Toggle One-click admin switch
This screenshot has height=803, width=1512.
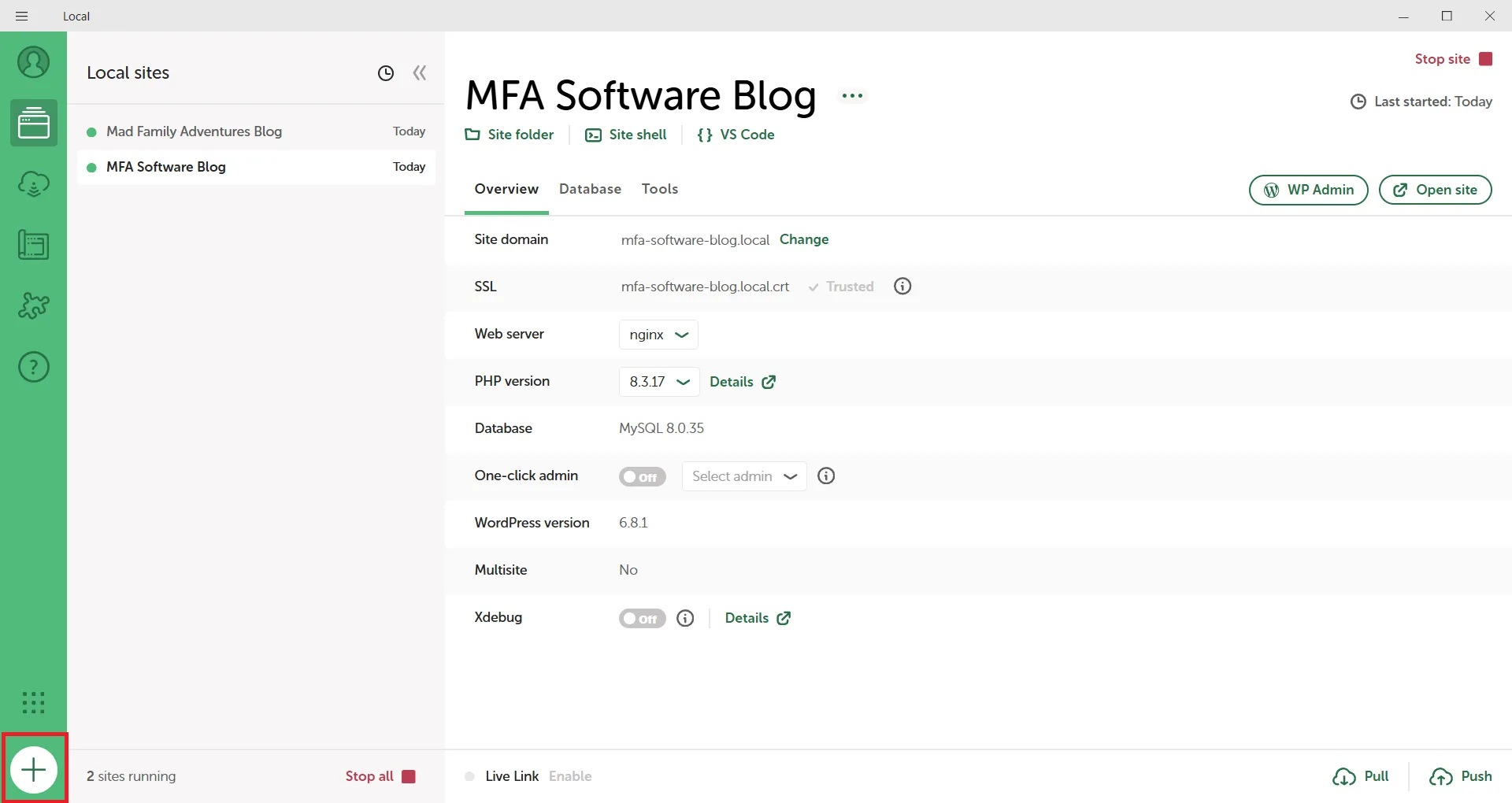643,477
